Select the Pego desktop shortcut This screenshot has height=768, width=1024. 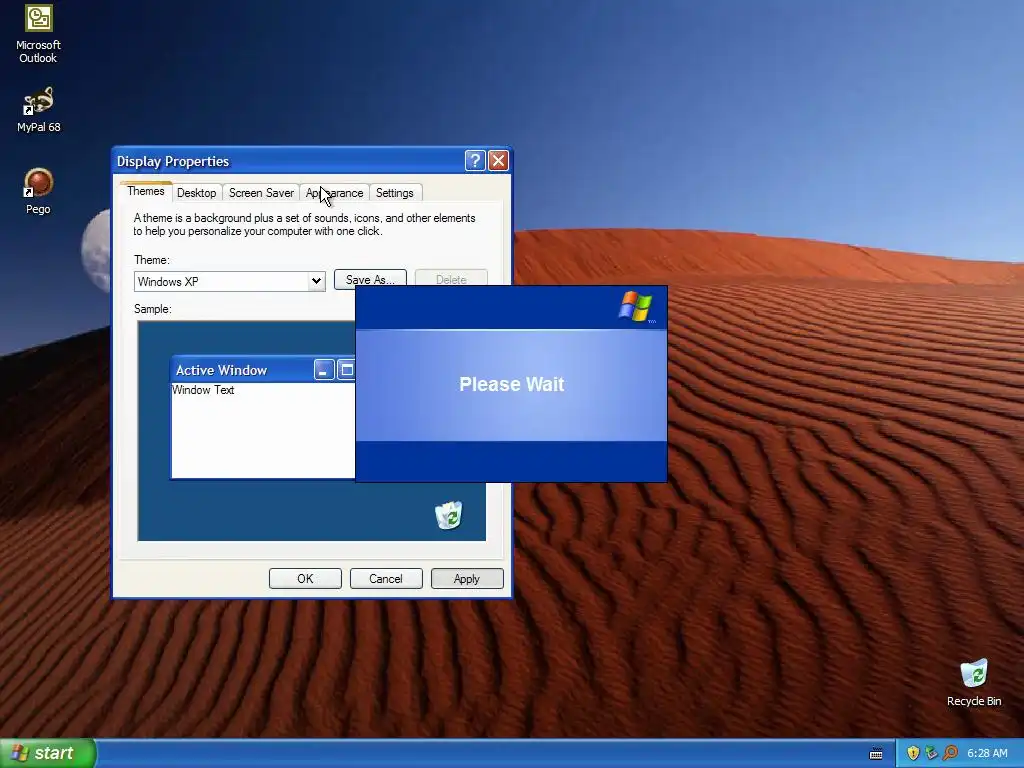click(38, 191)
